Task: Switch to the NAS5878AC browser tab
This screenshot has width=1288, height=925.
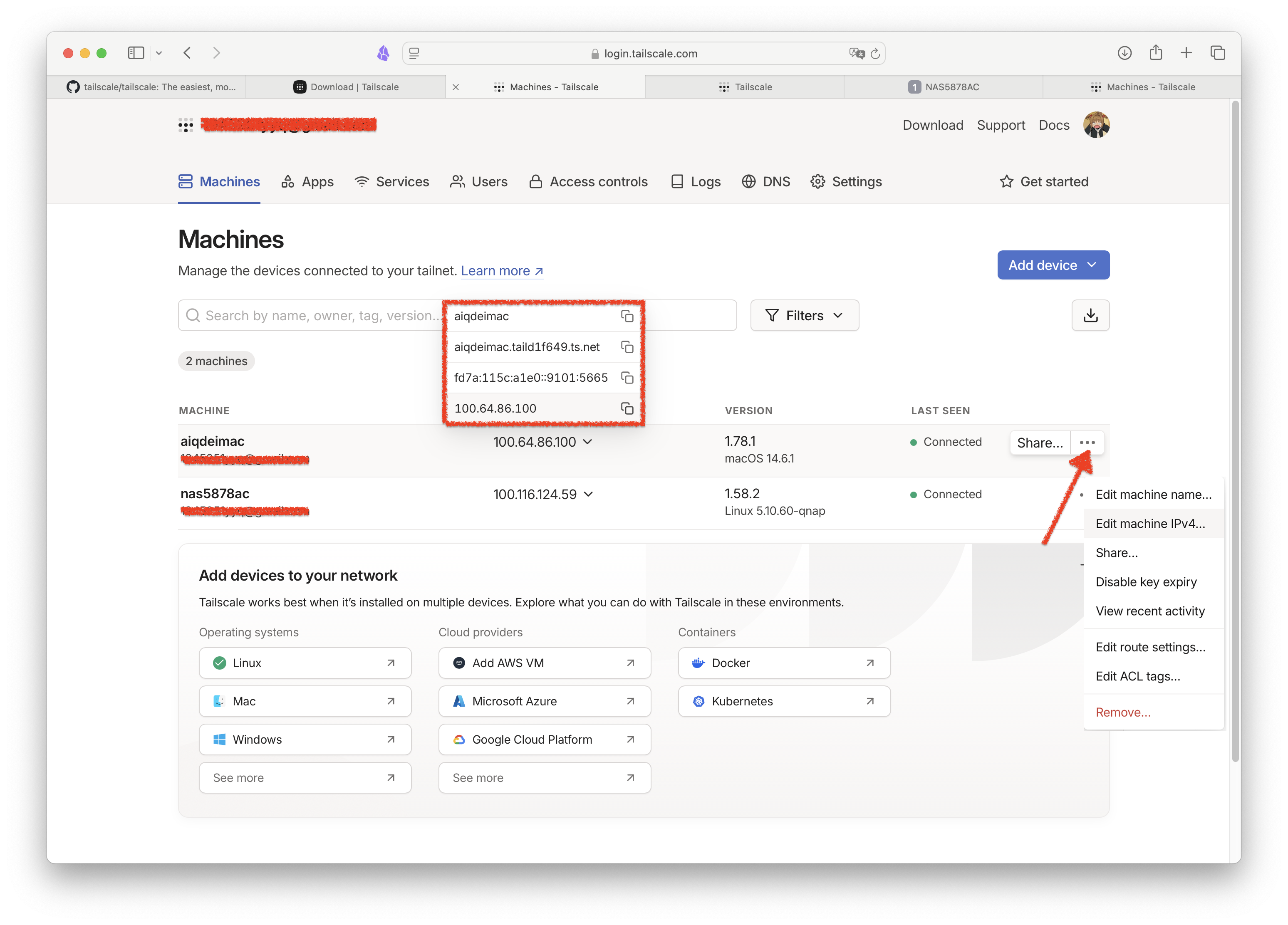Action: (943, 87)
